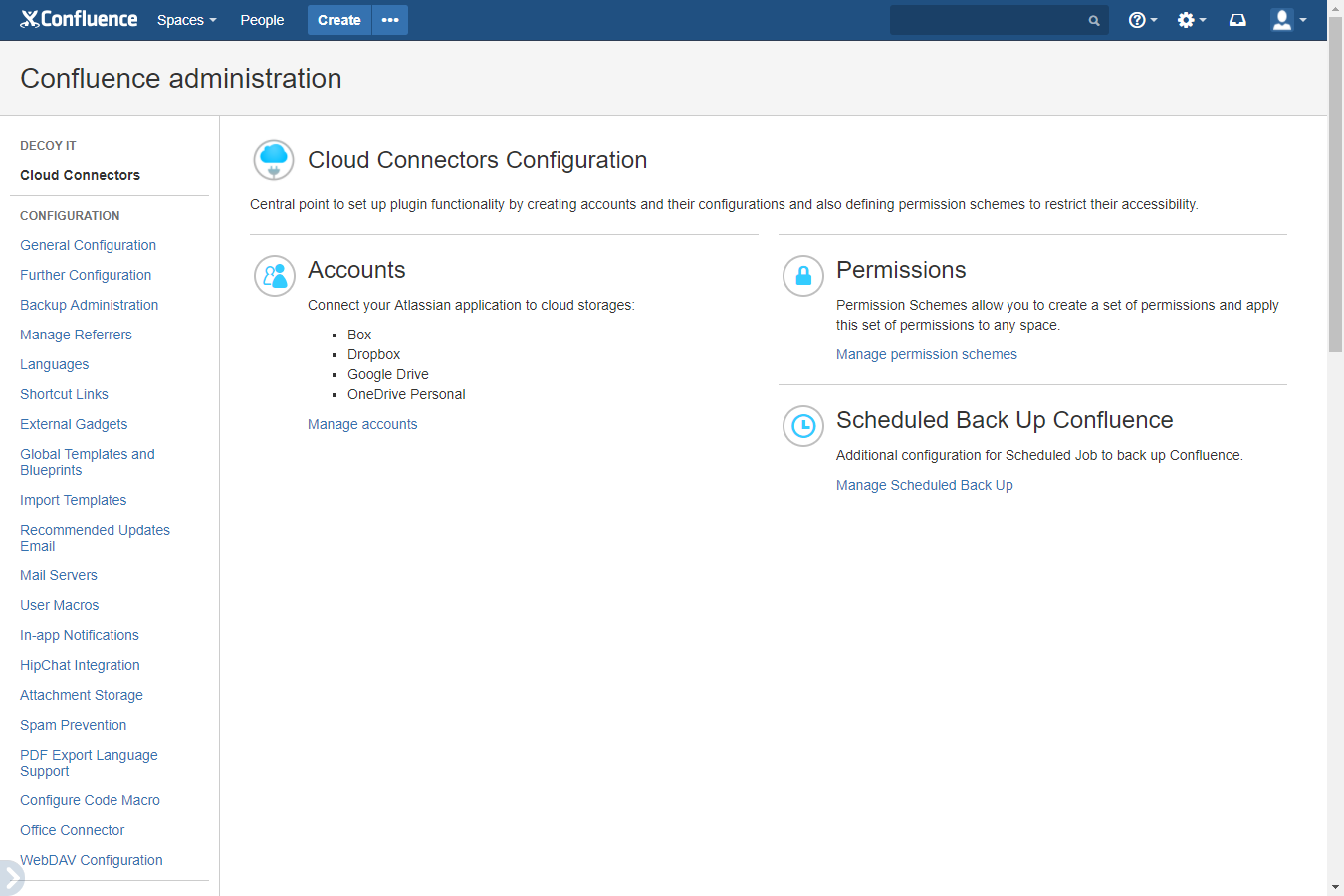This screenshot has height=896, width=1344.
Task: Open In-app Notifications
Action: click(79, 635)
